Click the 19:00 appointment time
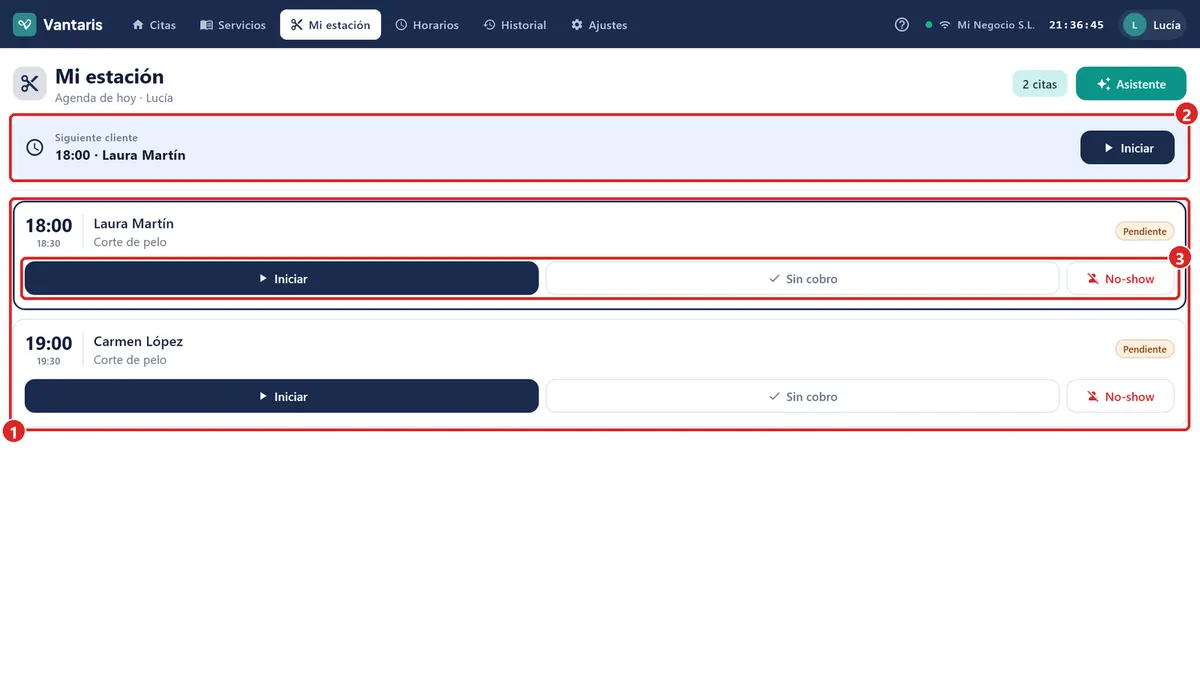Viewport: 1200px width, 692px height. (49, 343)
